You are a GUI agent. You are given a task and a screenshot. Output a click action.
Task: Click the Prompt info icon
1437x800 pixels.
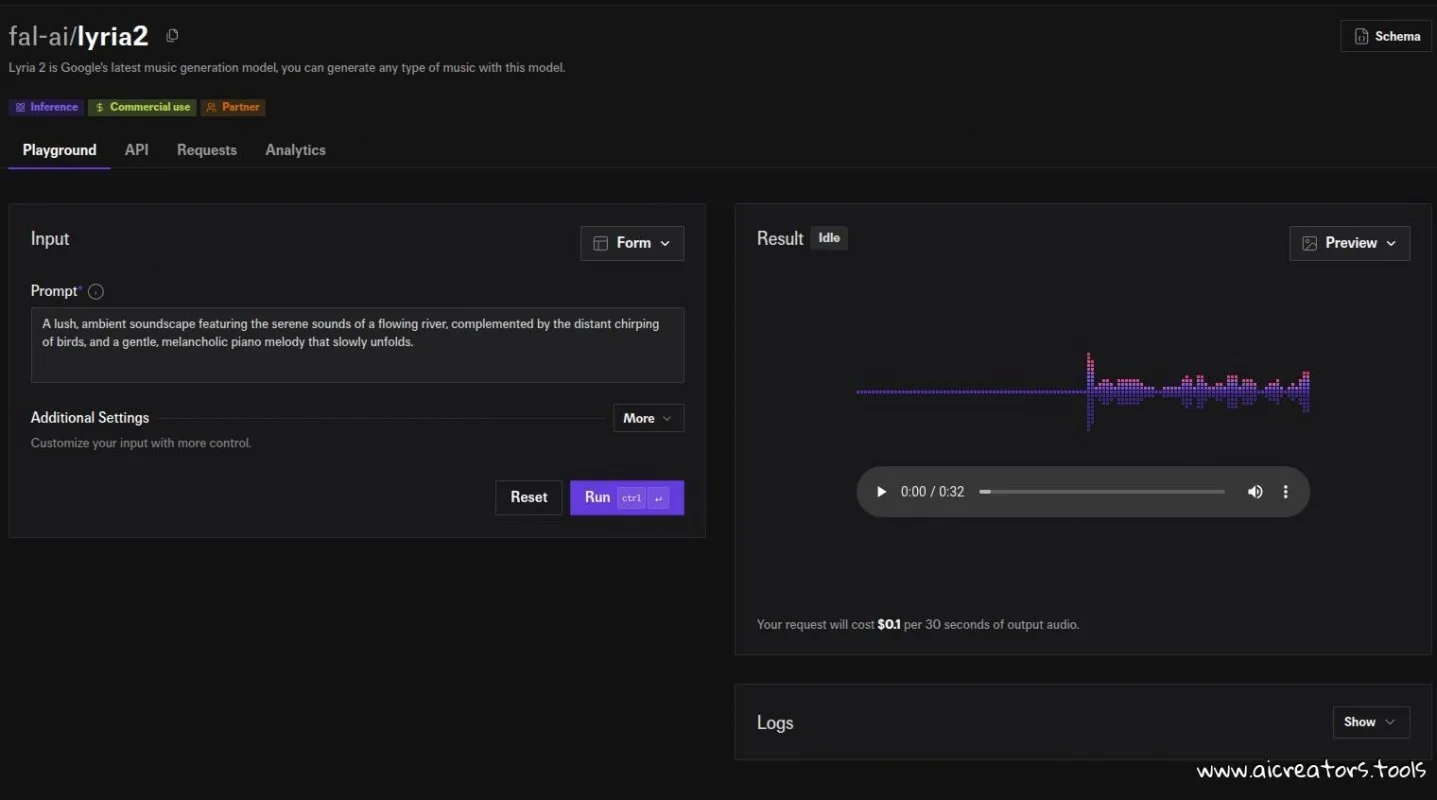pyautogui.click(x=96, y=292)
